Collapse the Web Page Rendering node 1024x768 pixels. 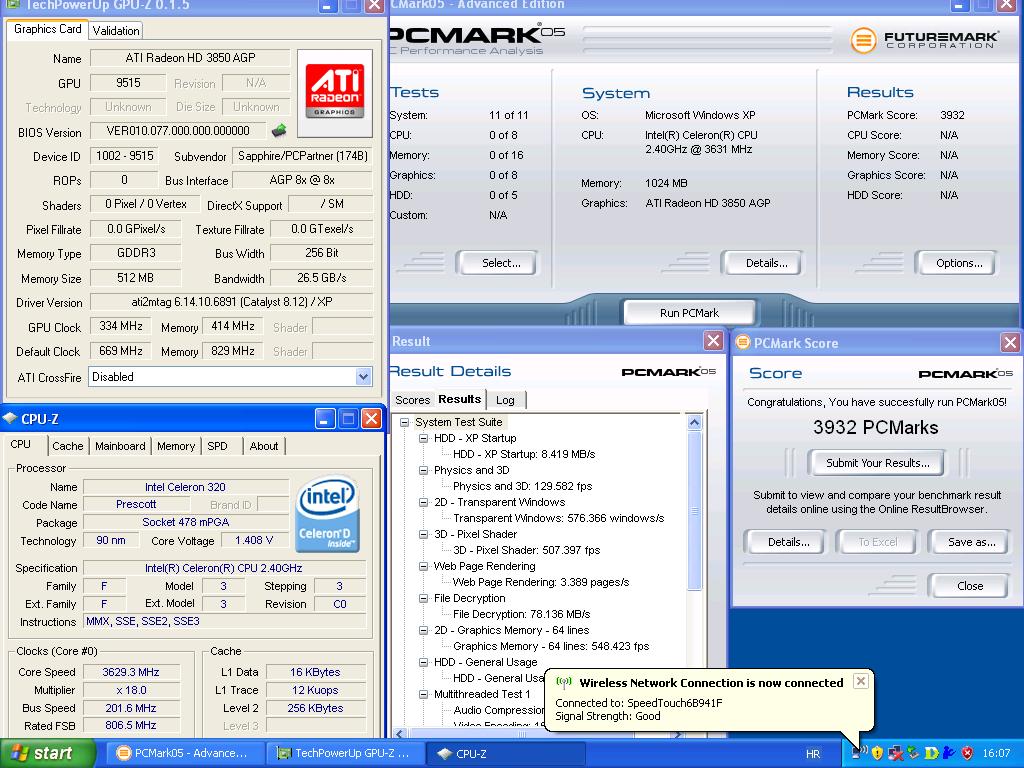(x=423, y=566)
